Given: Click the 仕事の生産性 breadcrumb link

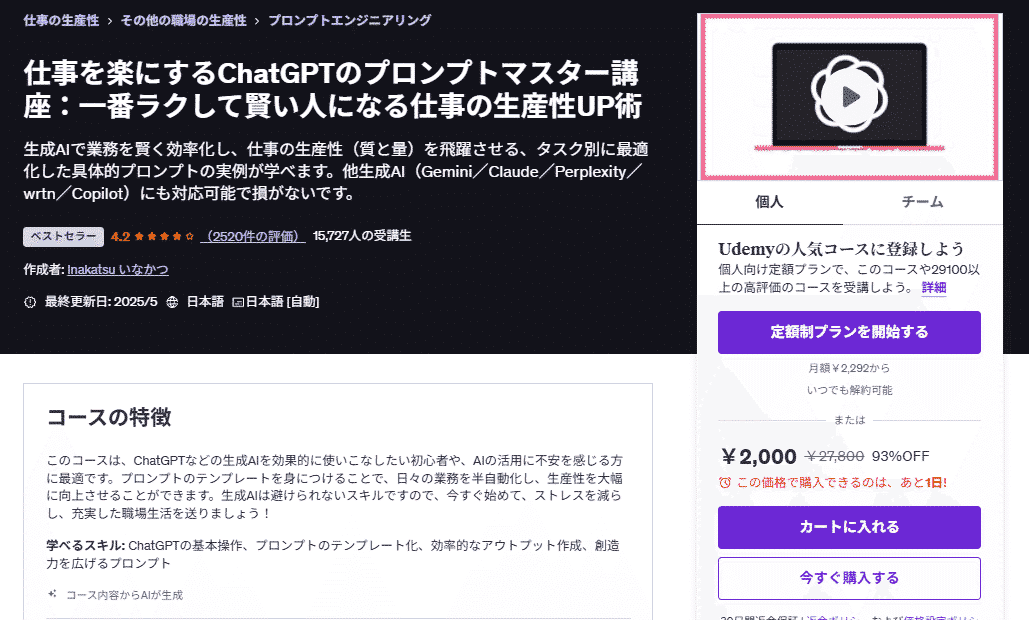Looking at the screenshot, I should 61,18.
